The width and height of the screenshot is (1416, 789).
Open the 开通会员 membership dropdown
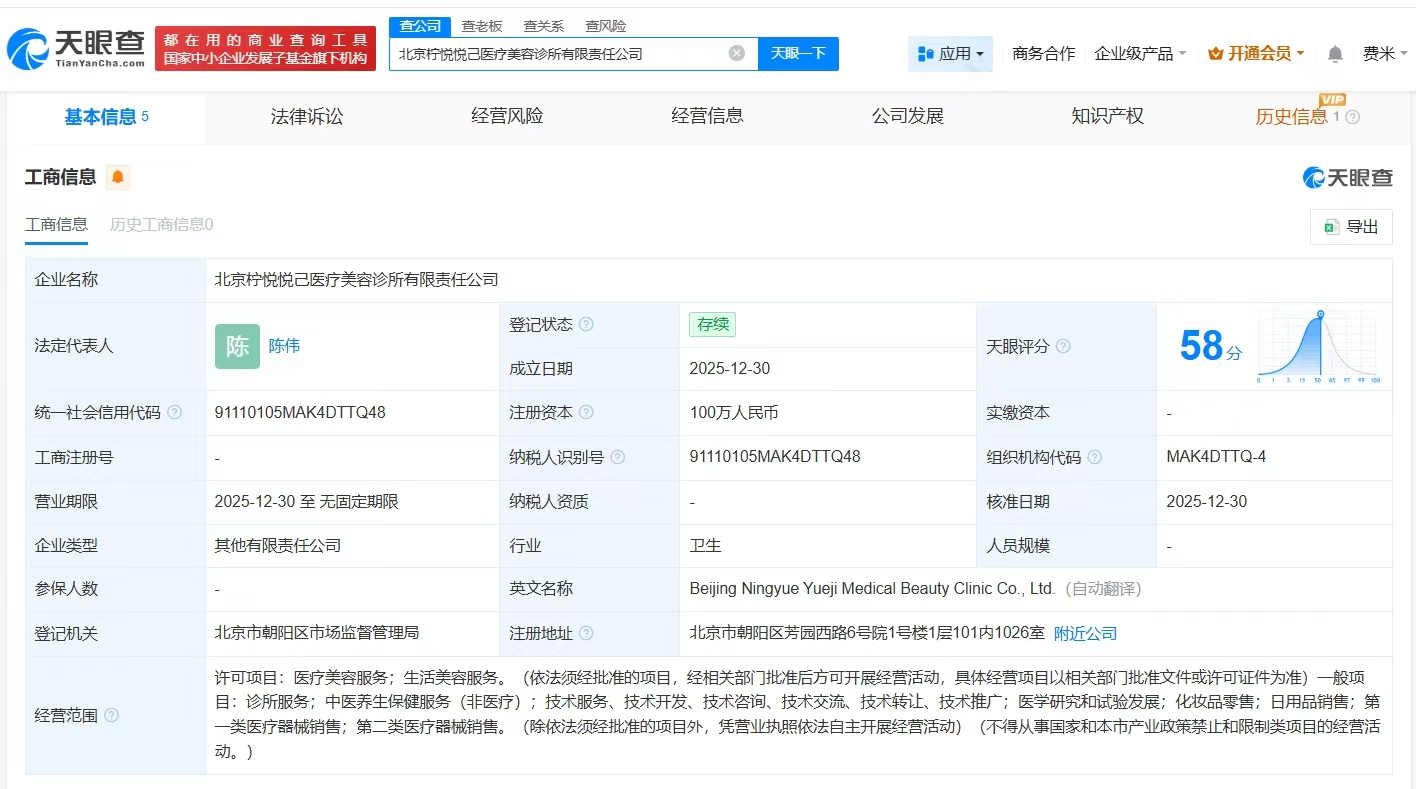1256,54
